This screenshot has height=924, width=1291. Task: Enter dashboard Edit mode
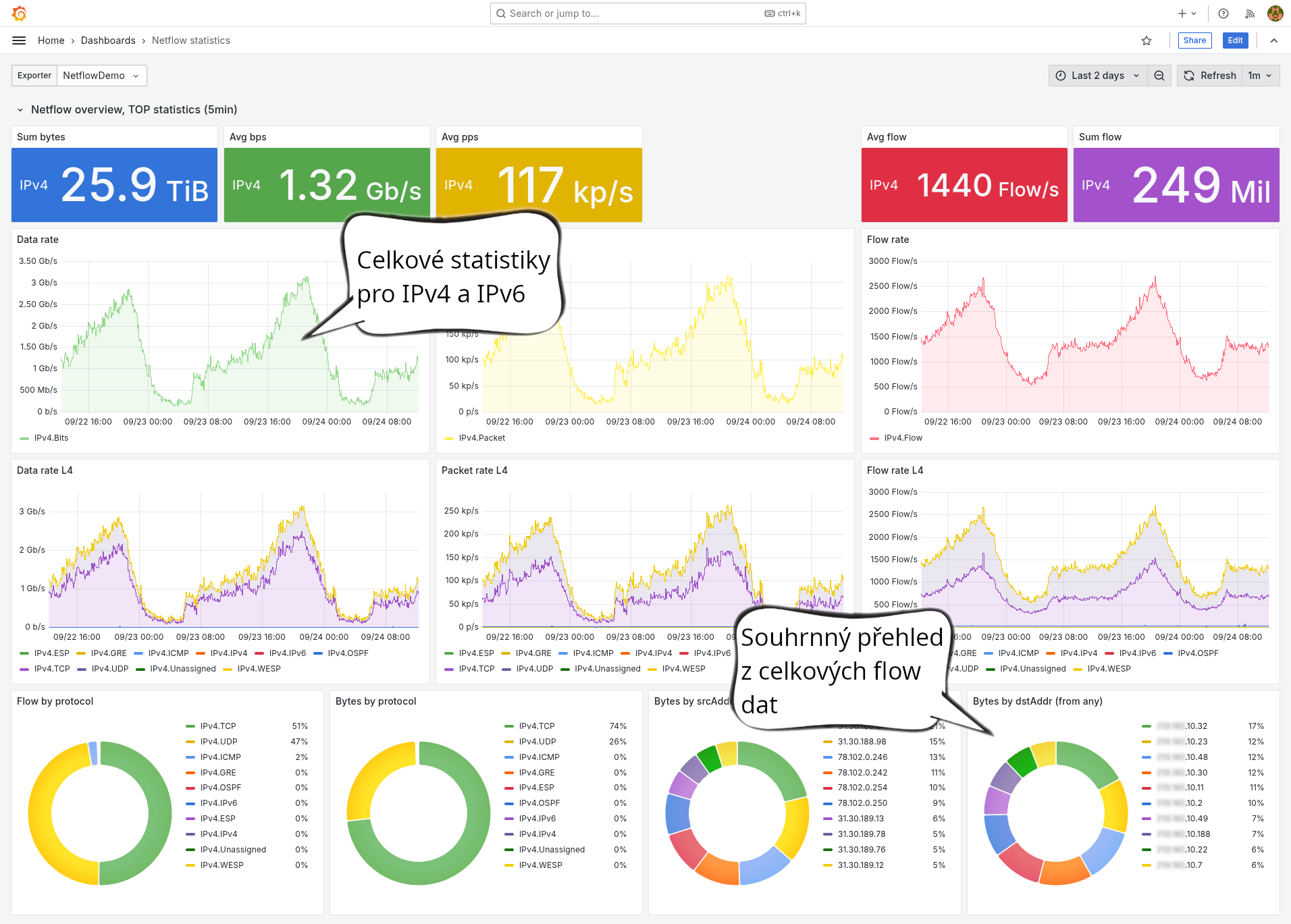[x=1235, y=40]
